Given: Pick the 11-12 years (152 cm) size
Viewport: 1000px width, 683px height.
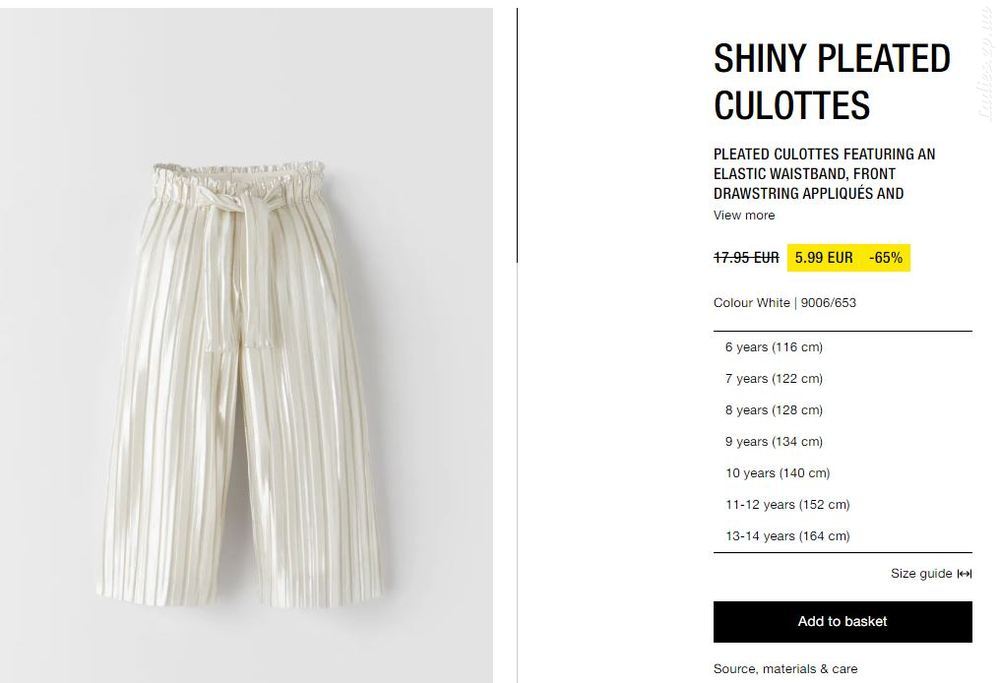Looking at the screenshot, I should (x=842, y=504).
